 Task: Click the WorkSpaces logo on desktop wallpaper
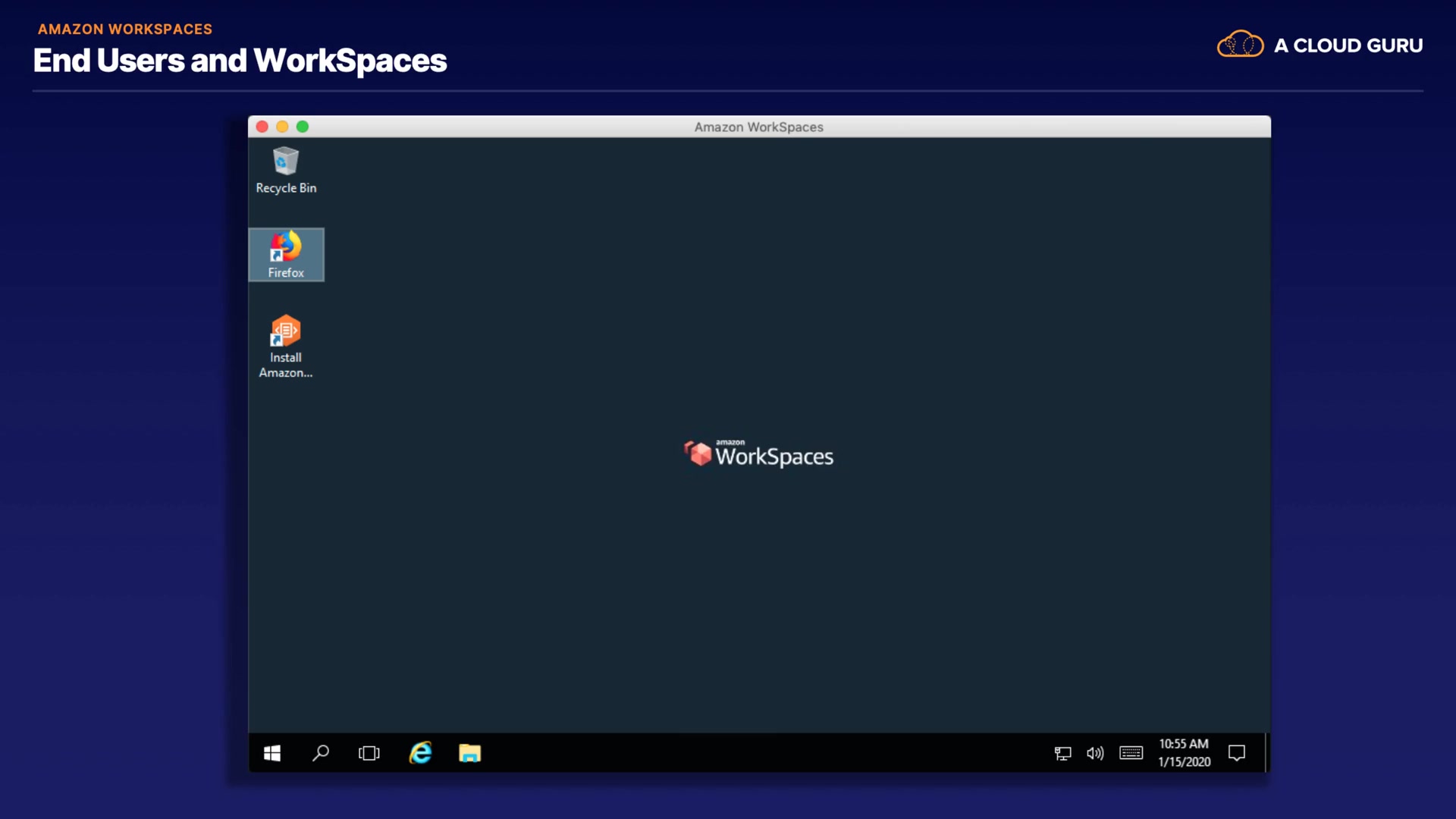(758, 454)
